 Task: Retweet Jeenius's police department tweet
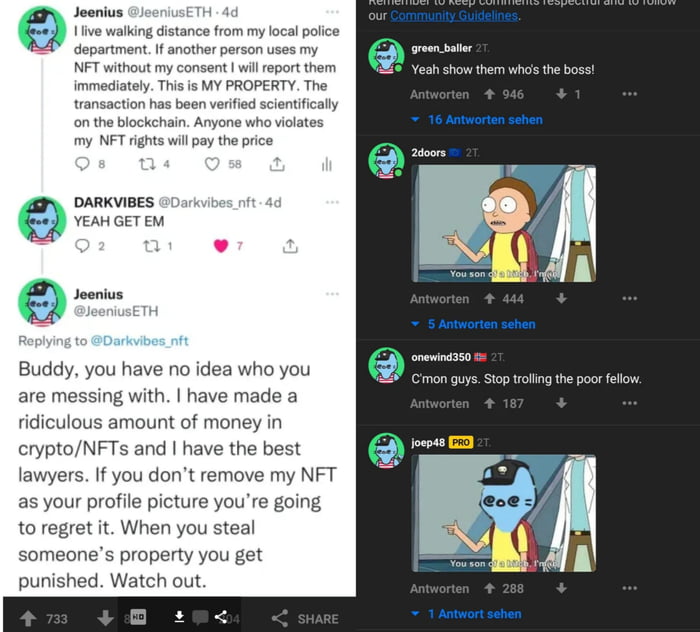(147, 164)
